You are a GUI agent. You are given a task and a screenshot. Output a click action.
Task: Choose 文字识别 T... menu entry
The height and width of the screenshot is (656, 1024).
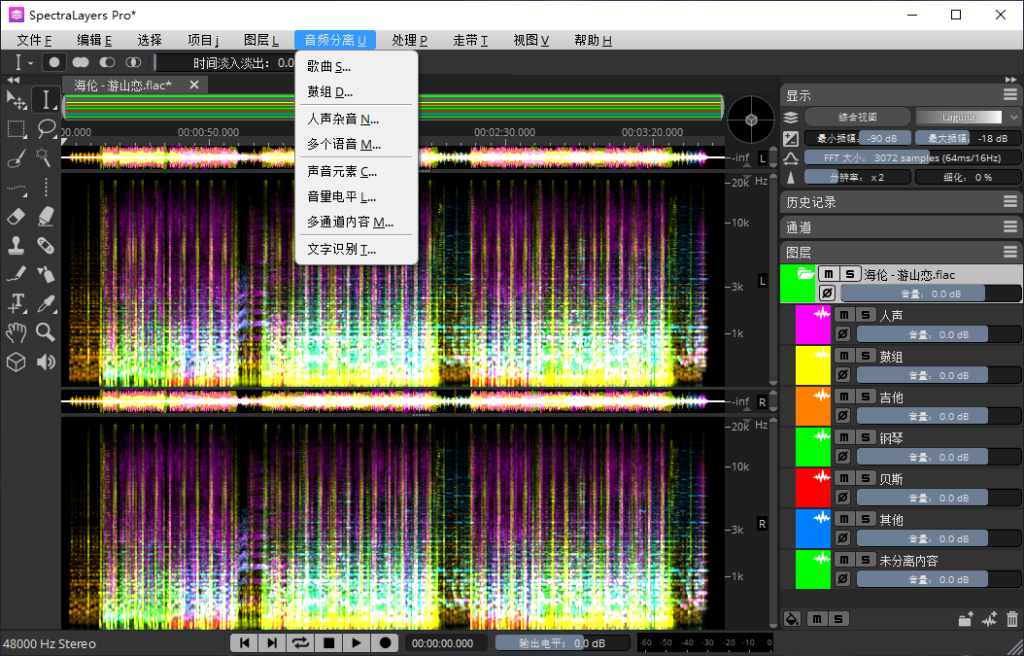pos(356,250)
